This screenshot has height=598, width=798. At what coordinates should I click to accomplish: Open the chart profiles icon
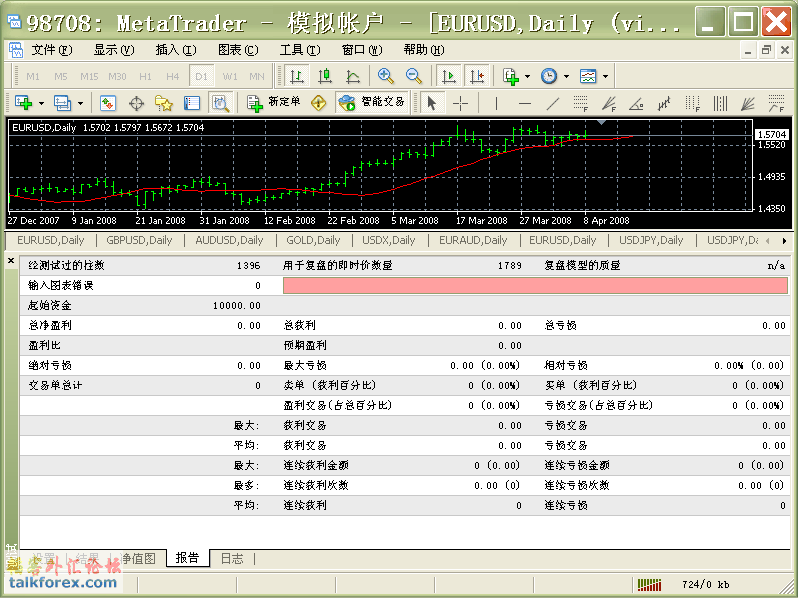(x=62, y=103)
